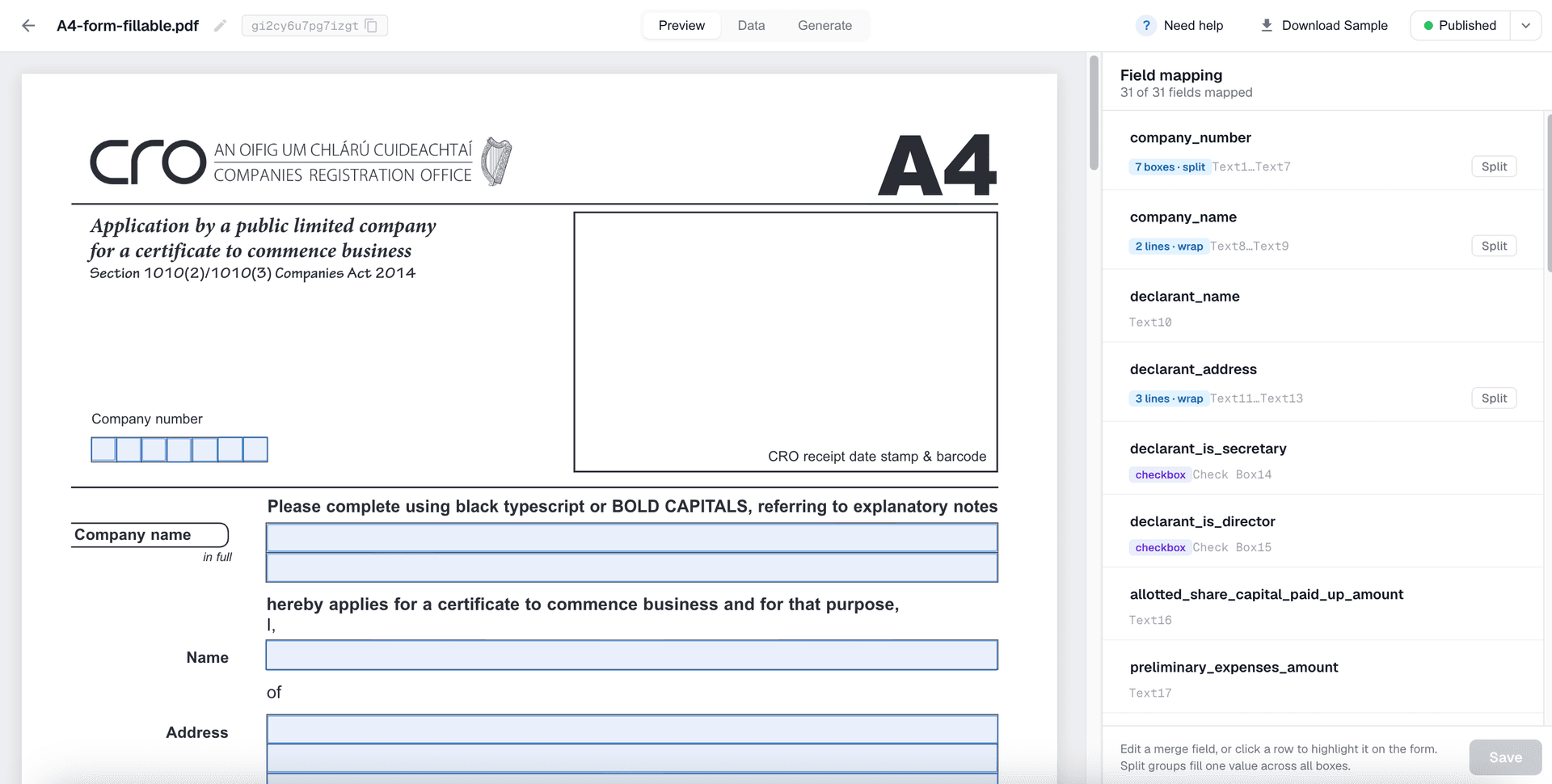The width and height of the screenshot is (1552, 784).
Task: Click second Company name line field
Action: 632,567
